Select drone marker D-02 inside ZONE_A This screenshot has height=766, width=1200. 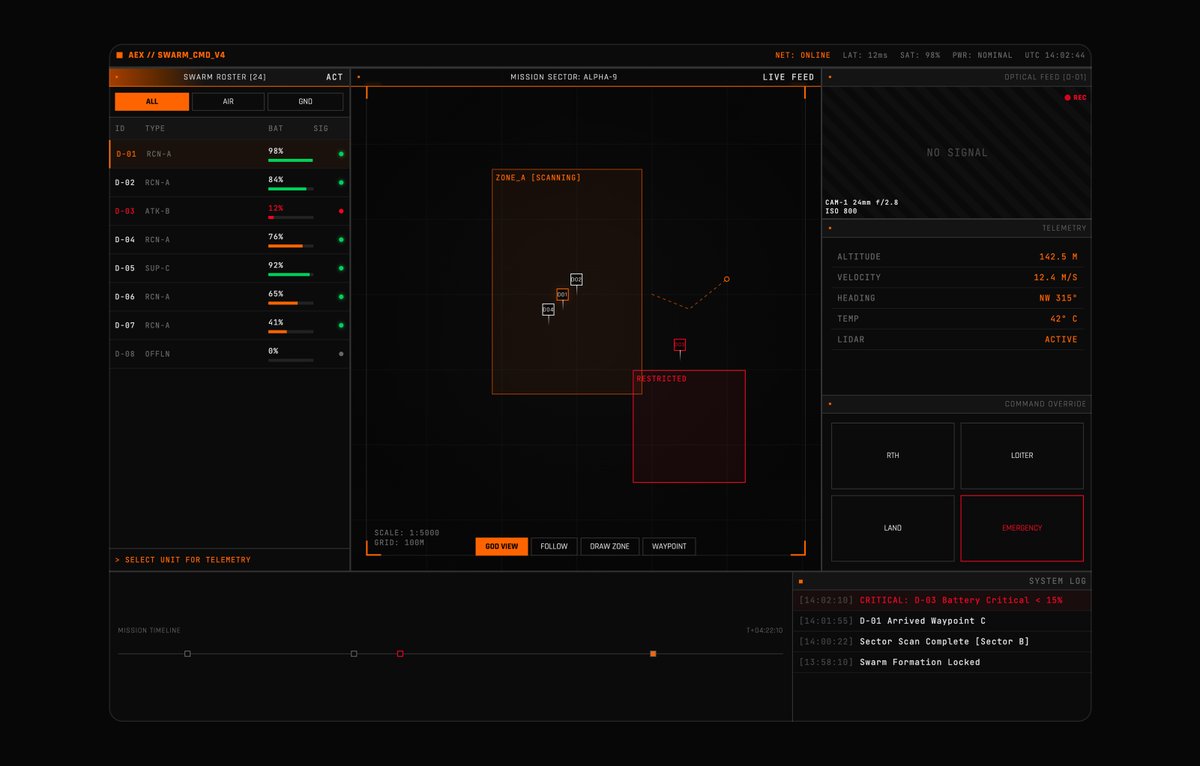click(x=576, y=279)
